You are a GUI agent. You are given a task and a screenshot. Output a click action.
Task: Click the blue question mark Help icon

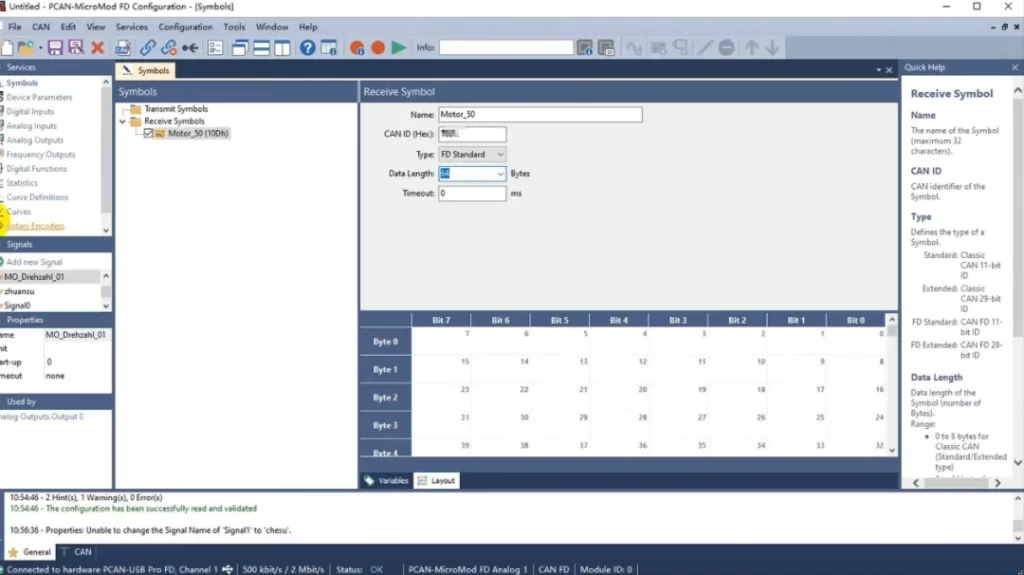click(307, 48)
